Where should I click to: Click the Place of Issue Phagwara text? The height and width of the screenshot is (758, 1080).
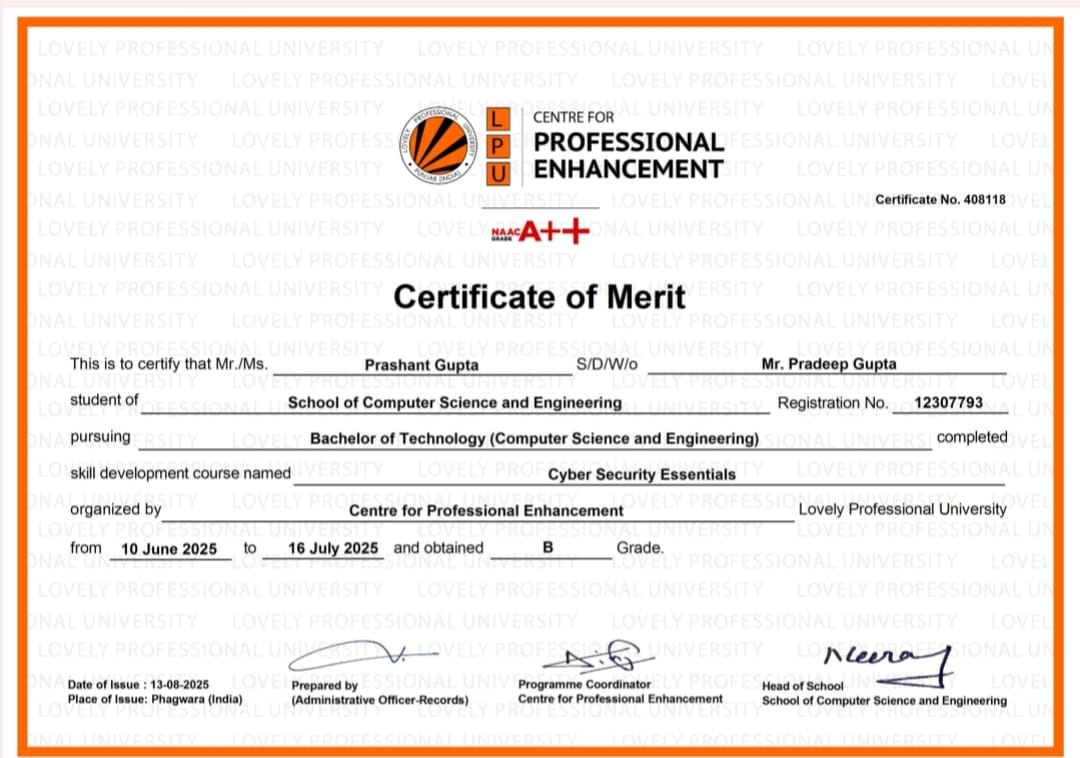click(x=154, y=699)
